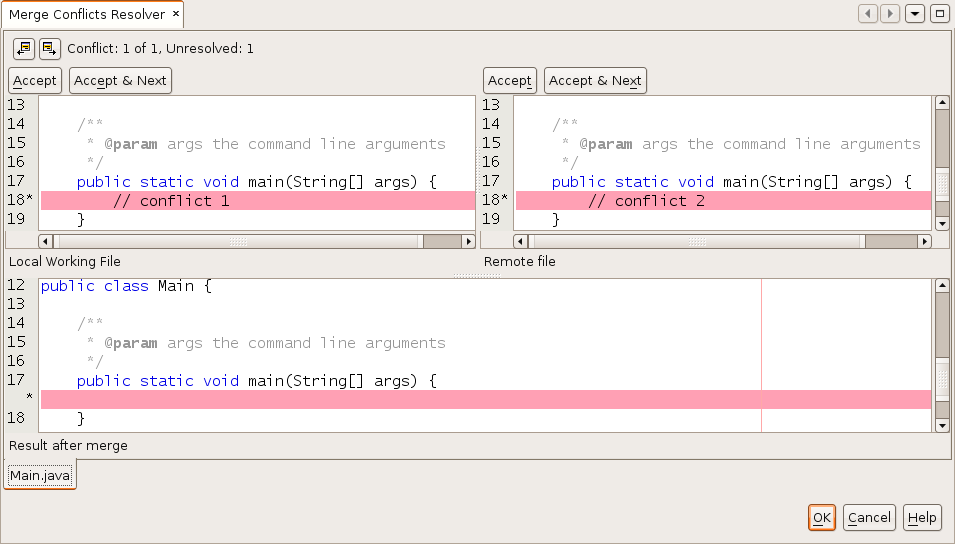Maximize the resolver window panel
Screen dimensions: 955x544
(x=940, y=13)
